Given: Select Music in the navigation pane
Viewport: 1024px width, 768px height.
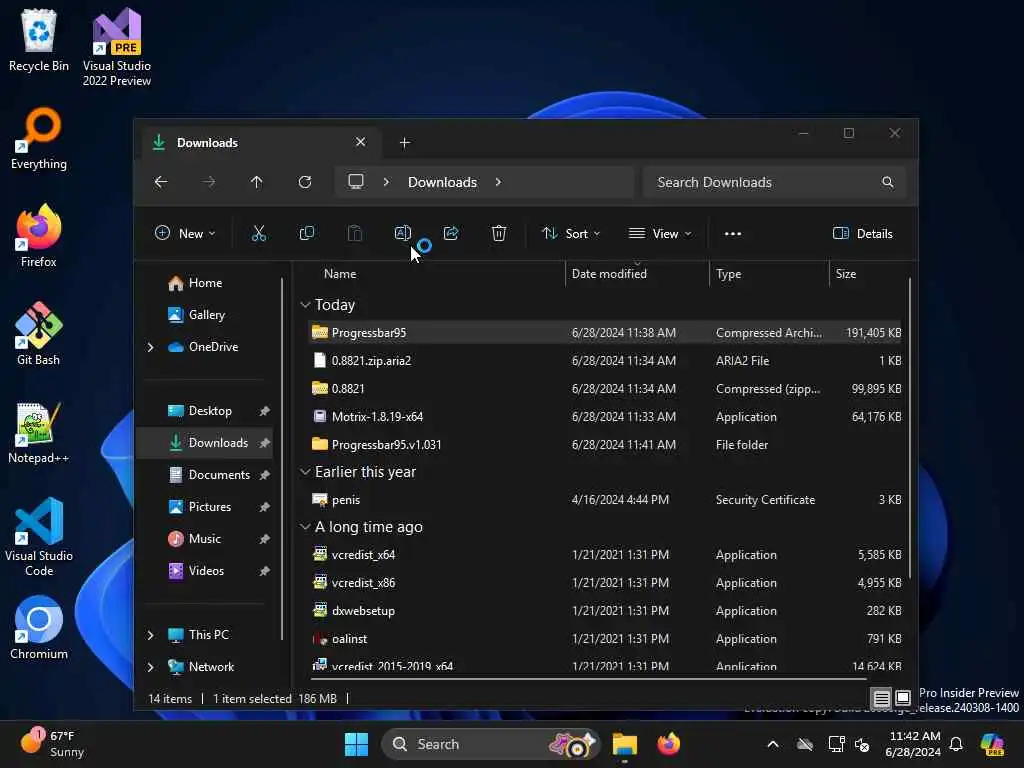Looking at the screenshot, I should click(204, 539).
